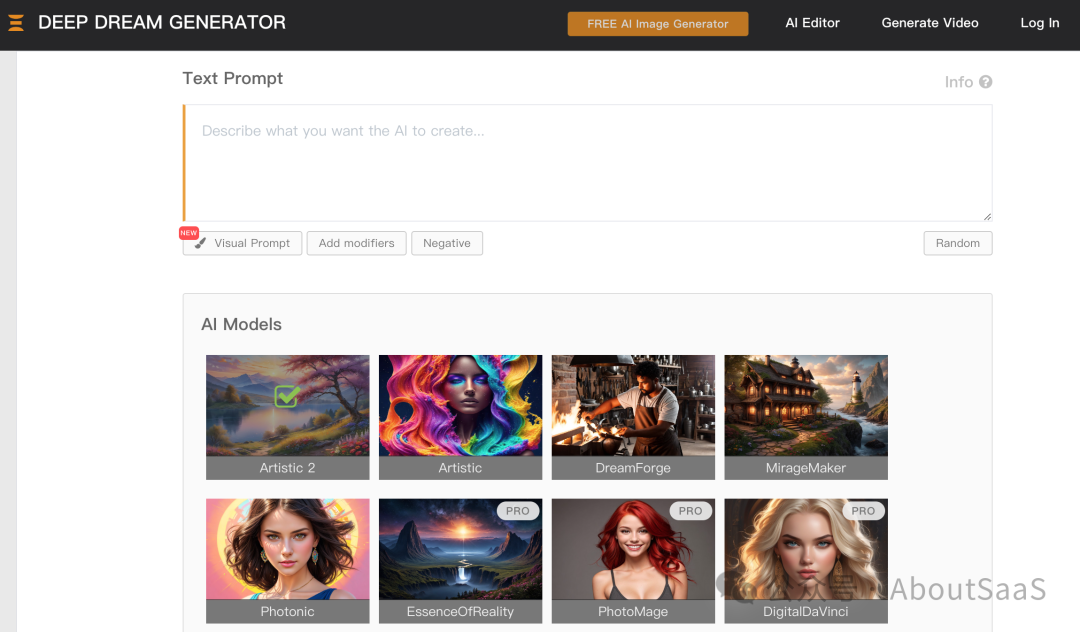Click the brush icon on Visual Prompt
Viewport: 1080px width, 632px height.
point(200,243)
